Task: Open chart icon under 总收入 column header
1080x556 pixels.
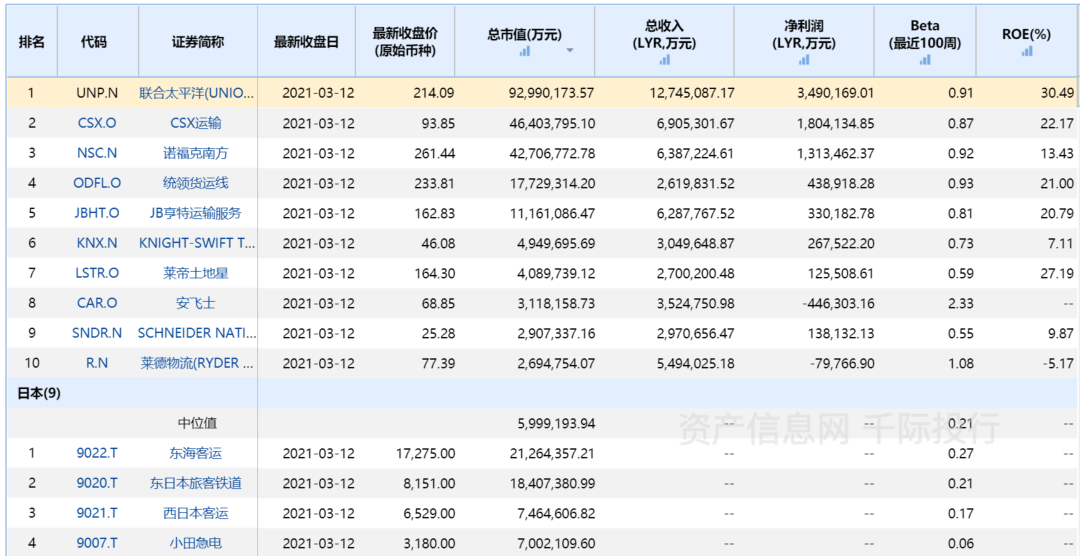Action: 665,60
